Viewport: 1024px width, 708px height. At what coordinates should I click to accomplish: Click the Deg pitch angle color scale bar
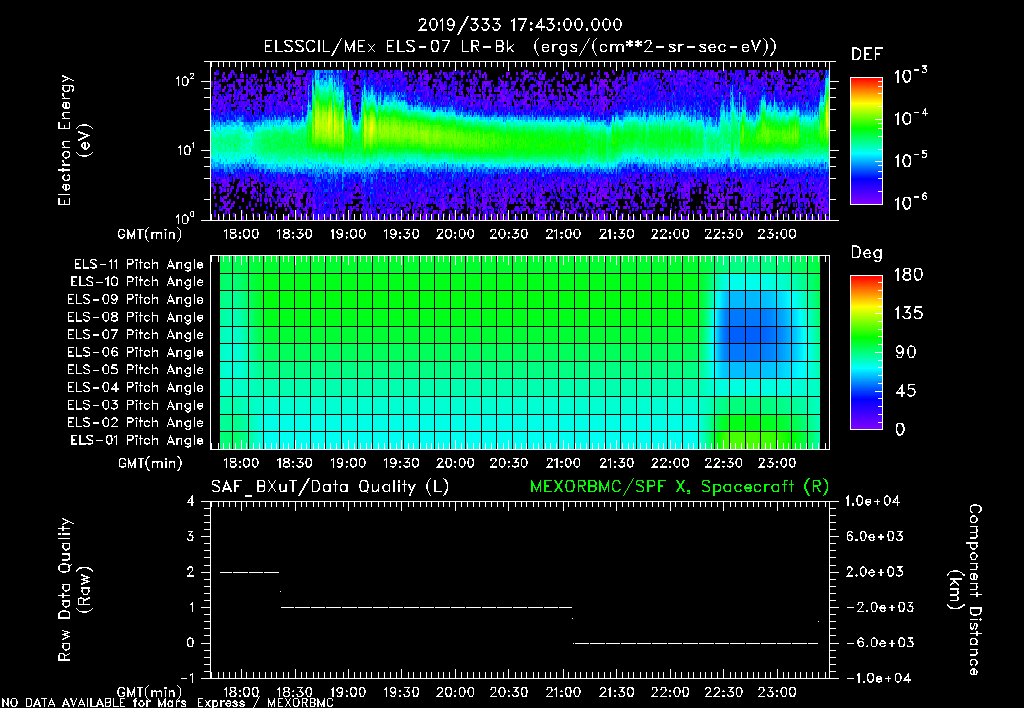tap(866, 352)
